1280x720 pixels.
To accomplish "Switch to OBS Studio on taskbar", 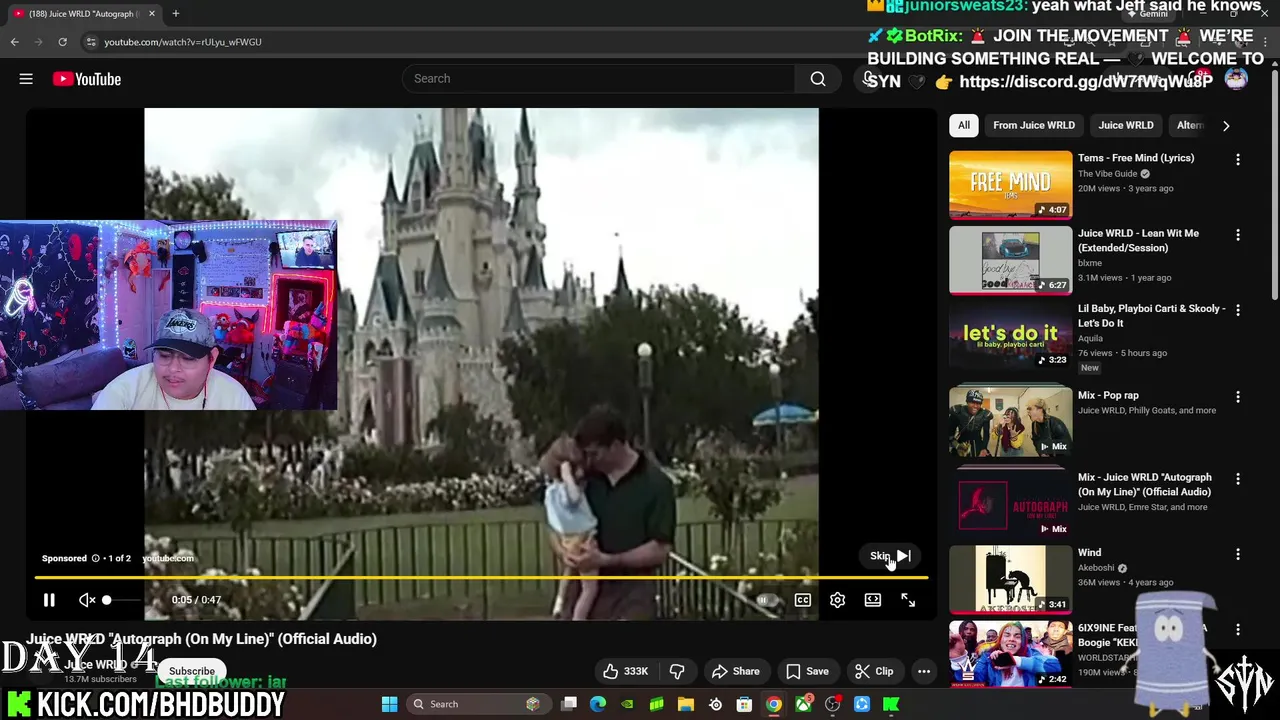I will tap(832, 704).
